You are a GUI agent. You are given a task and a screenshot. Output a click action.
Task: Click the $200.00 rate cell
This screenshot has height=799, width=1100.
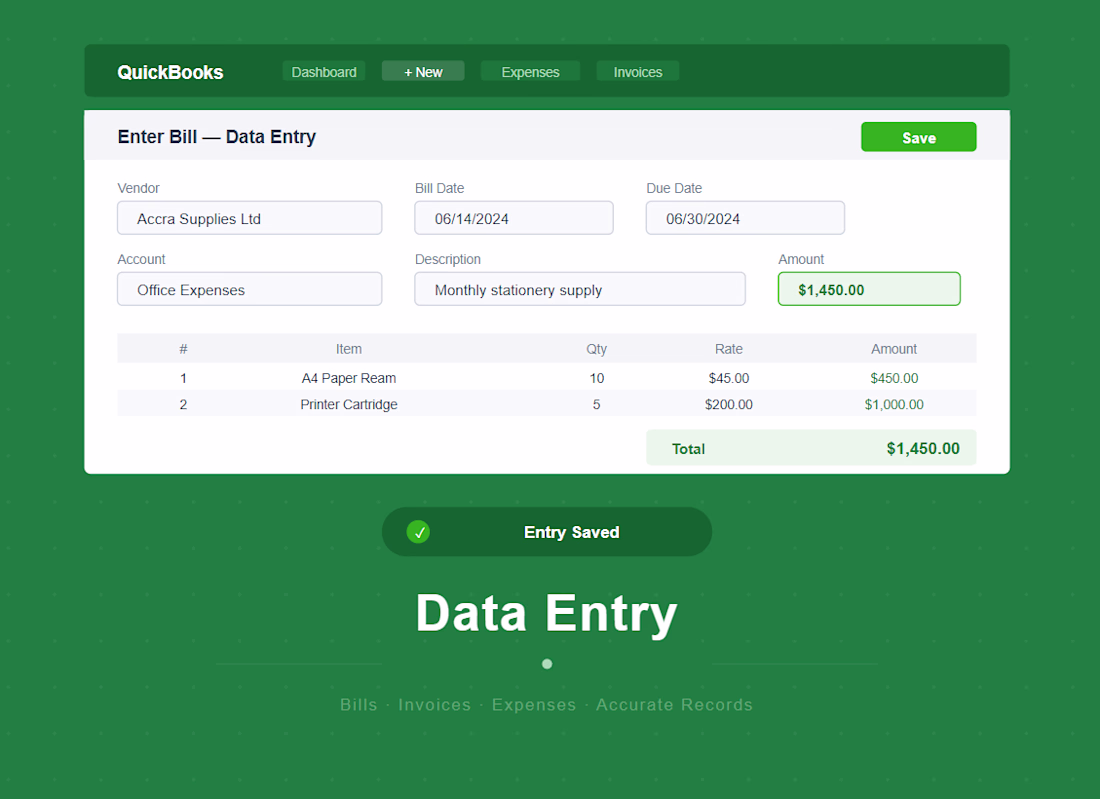729,404
